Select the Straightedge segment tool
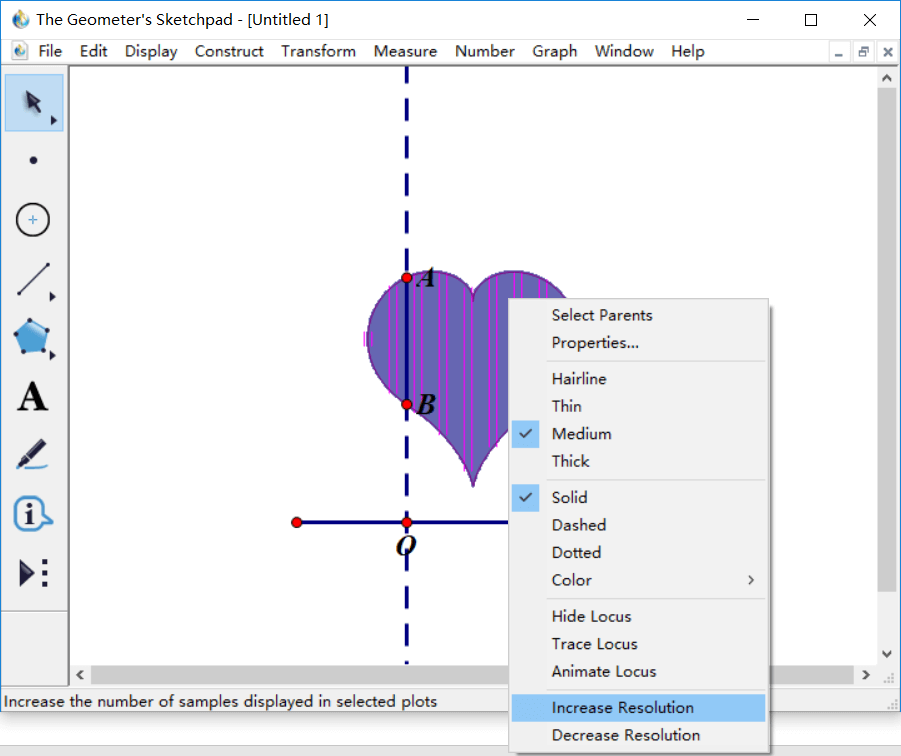 (x=33, y=280)
